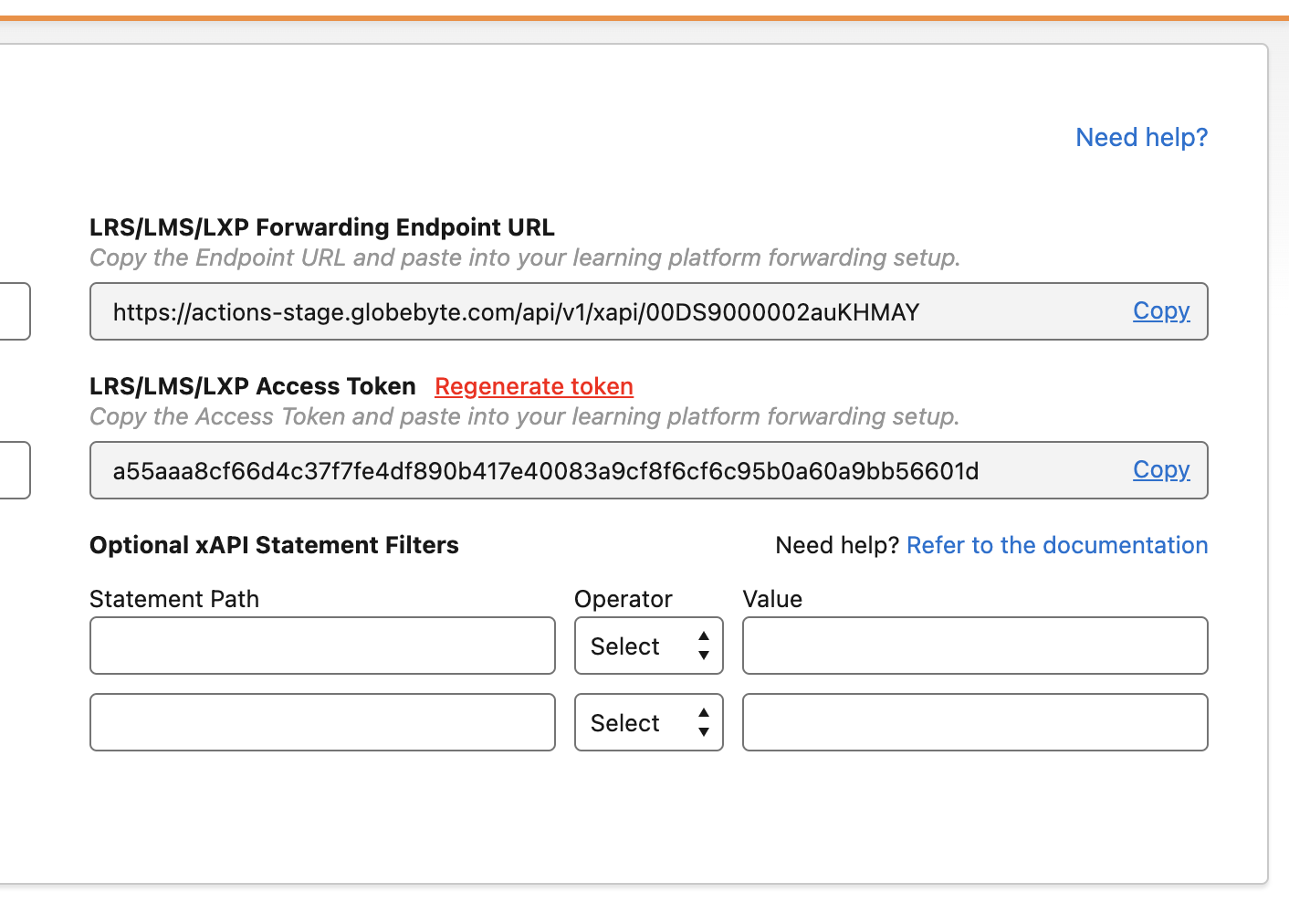Click the Value column label

pos(772,599)
